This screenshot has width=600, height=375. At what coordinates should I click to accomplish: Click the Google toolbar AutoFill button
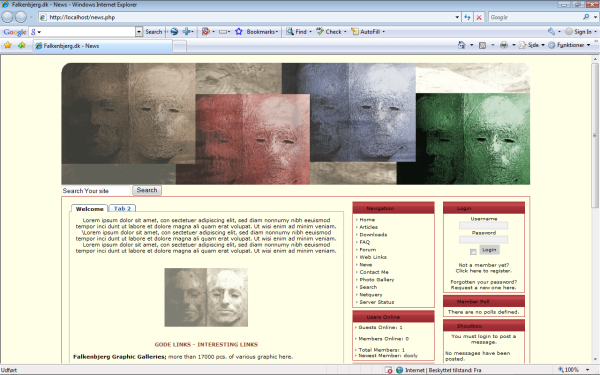point(368,32)
